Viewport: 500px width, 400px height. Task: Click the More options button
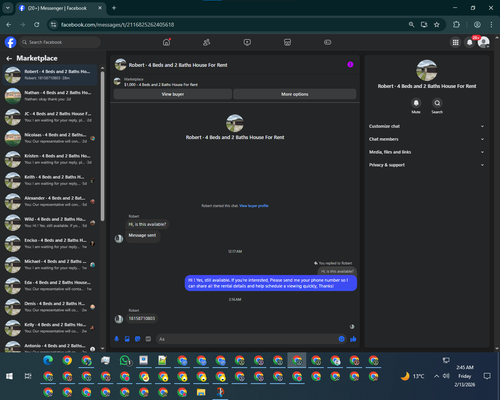(x=295, y=94)
